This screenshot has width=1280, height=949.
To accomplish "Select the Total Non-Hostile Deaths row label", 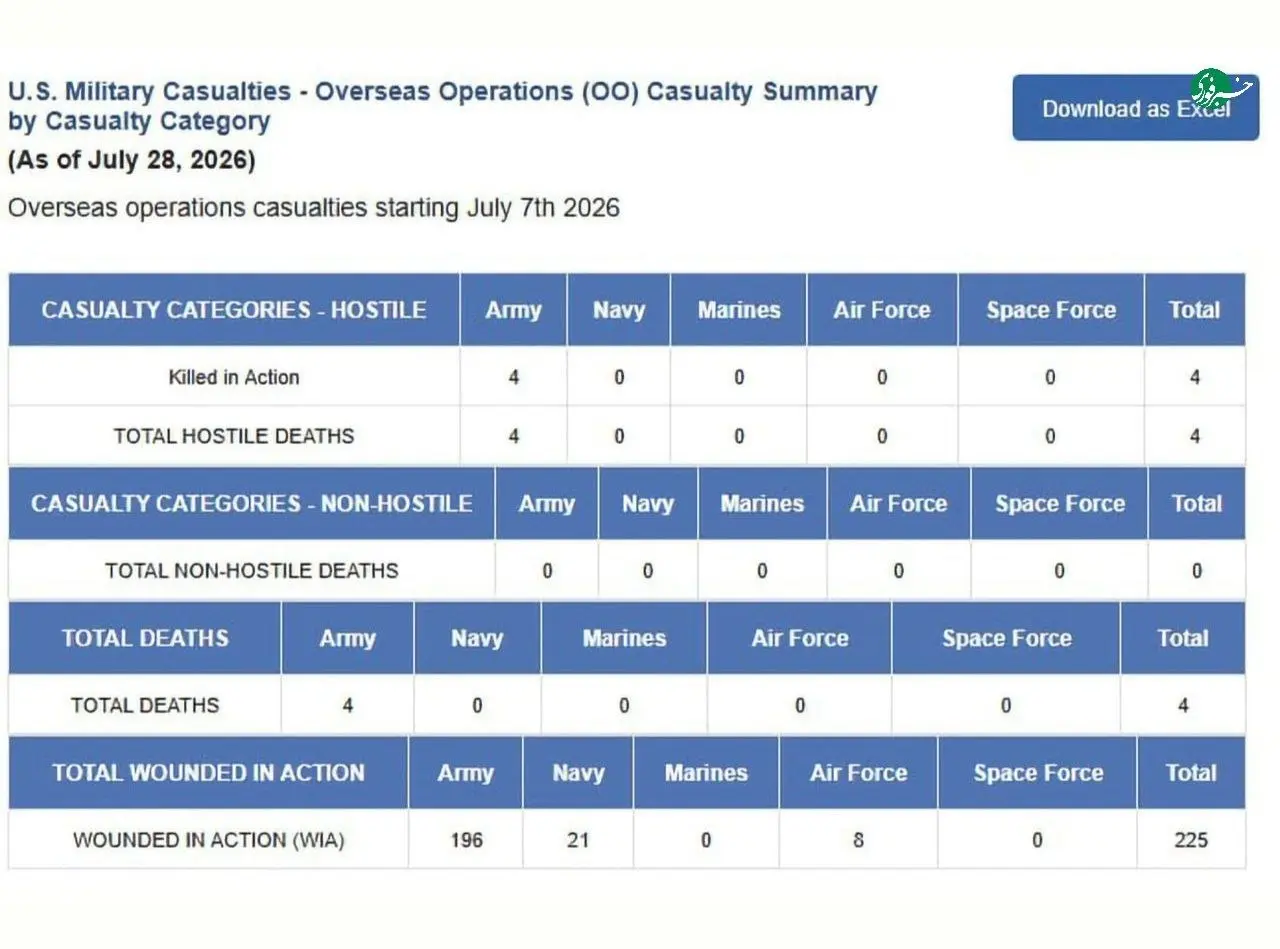I will 252,571.
